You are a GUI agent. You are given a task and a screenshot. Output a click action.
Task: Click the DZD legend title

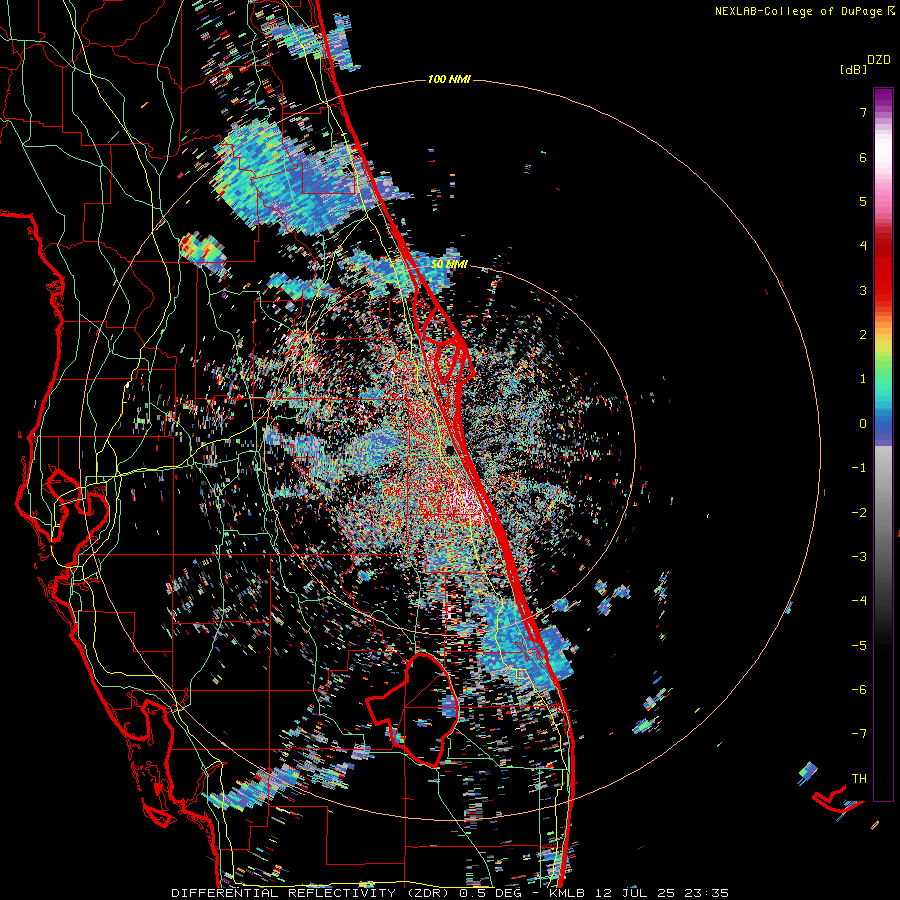point(879,60)
